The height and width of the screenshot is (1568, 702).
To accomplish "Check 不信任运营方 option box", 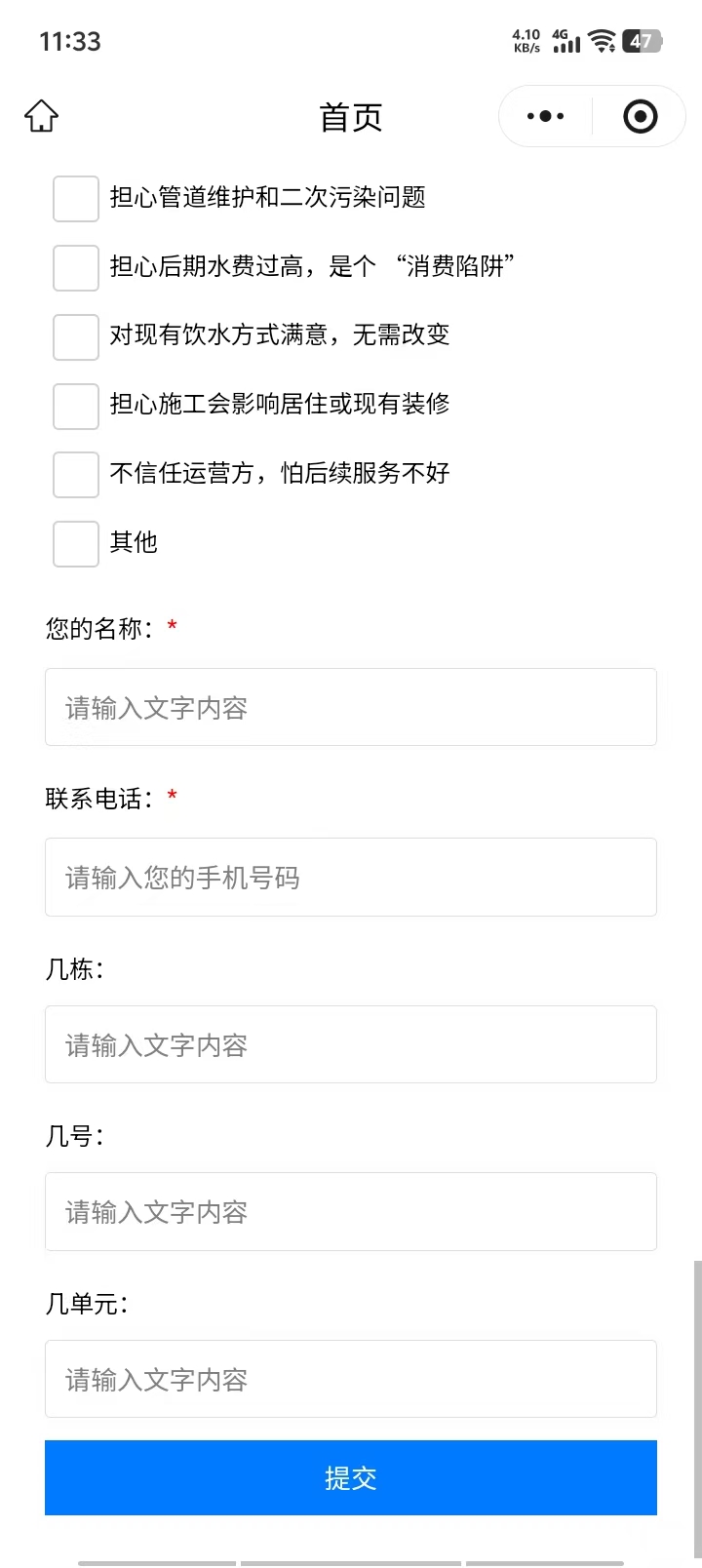I will 76,475.
